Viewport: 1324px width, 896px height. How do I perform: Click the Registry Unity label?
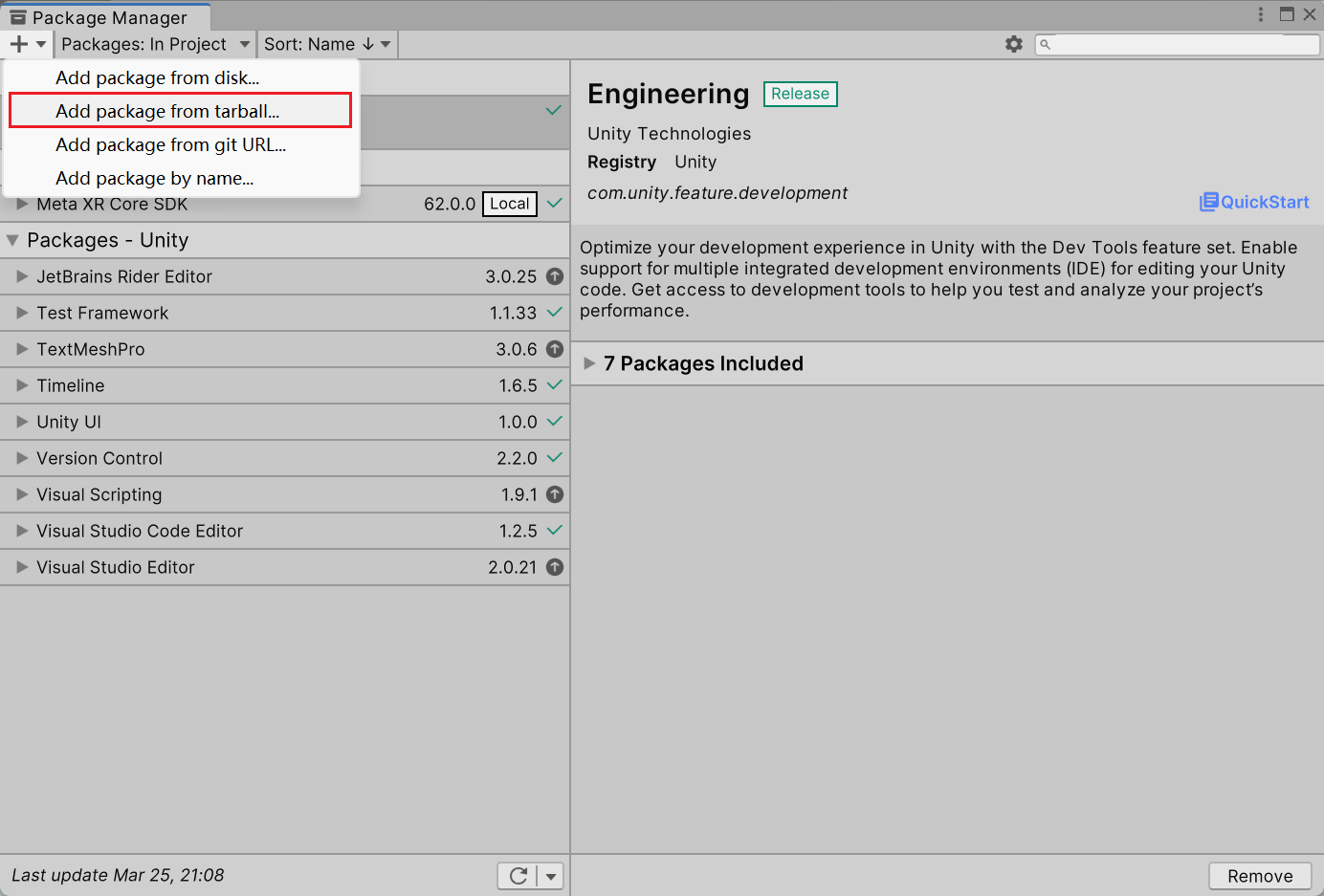tap(652, 163)
